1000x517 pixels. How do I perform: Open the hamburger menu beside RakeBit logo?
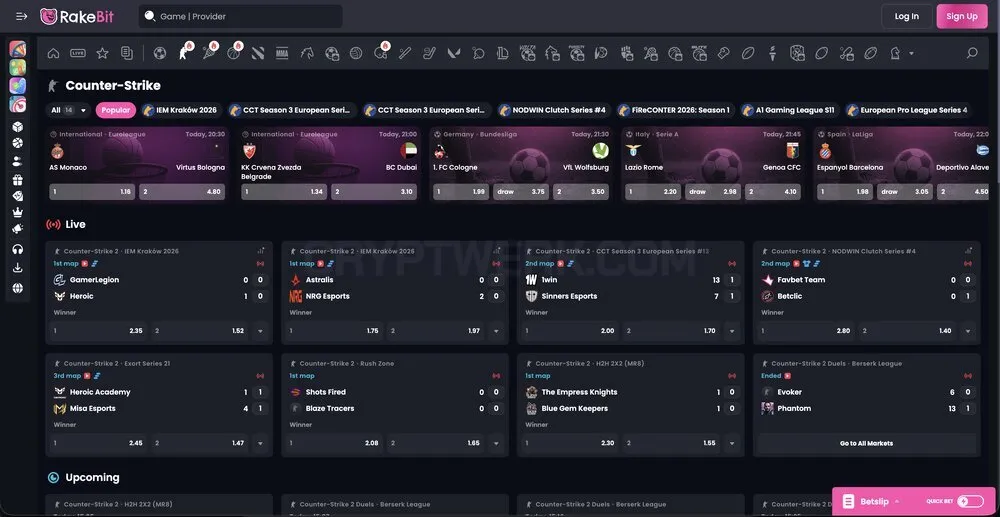pyautogui.click(x=21, y=17)
